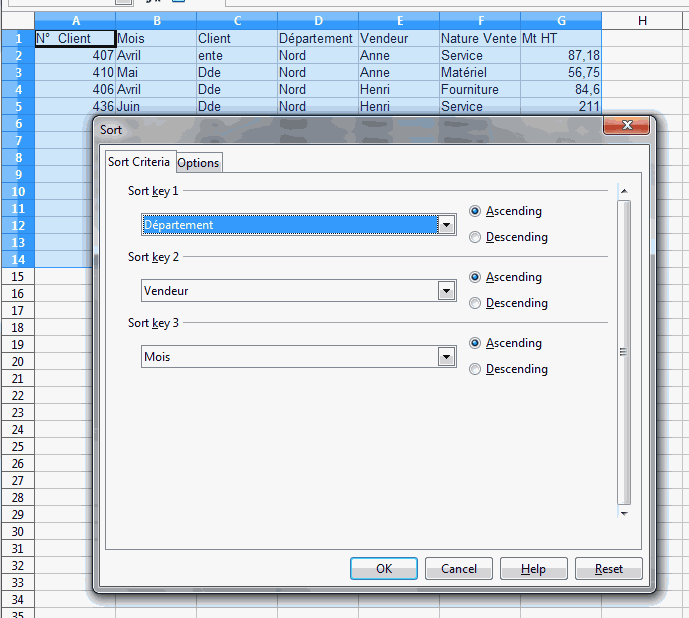Click the scroll down arrow in Sort dialog
The height and width of the screenshot is (618, 689).
tap(624, 513)
